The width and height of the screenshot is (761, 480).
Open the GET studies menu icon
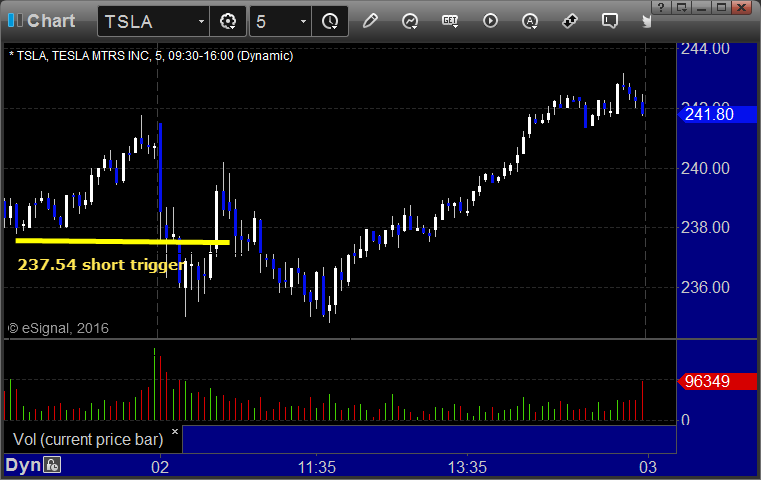pyautogui.click(x=450, y=21)
